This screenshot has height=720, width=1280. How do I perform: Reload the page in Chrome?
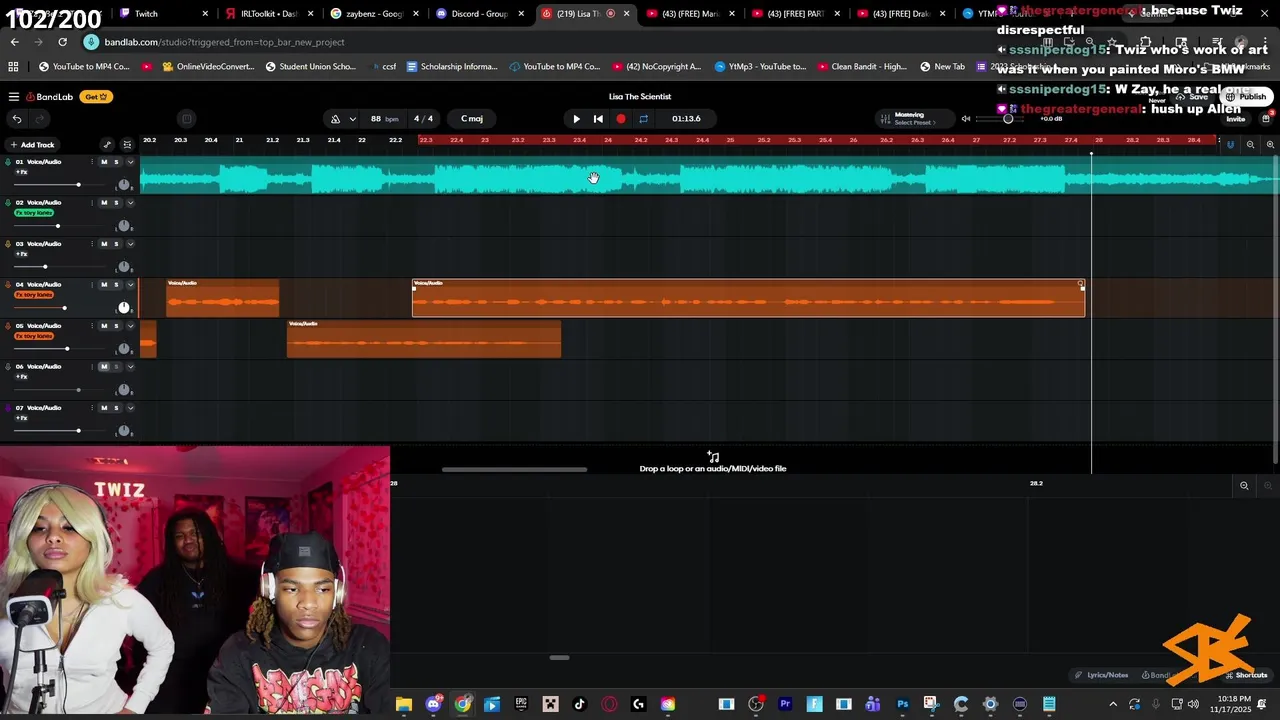62,42
